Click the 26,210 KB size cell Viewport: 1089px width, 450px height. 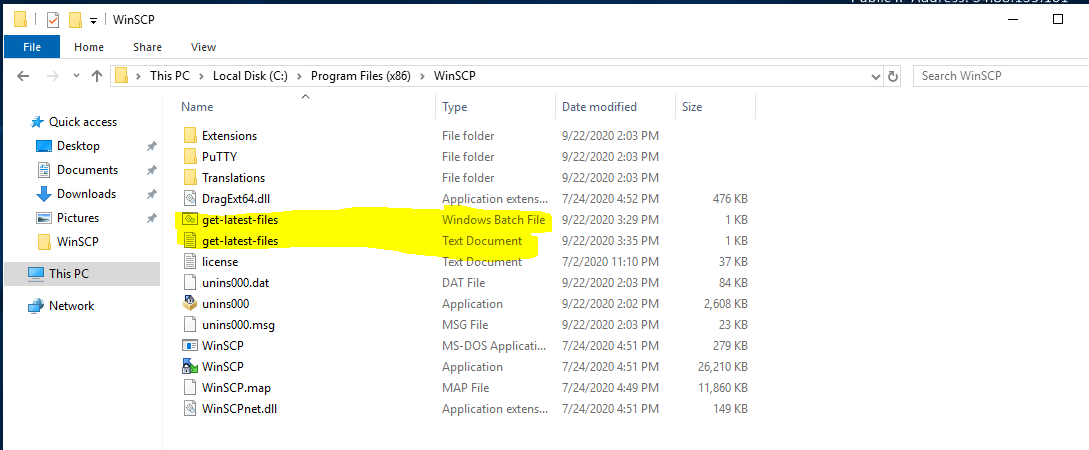pyautogui.click(x=722, y=367)
